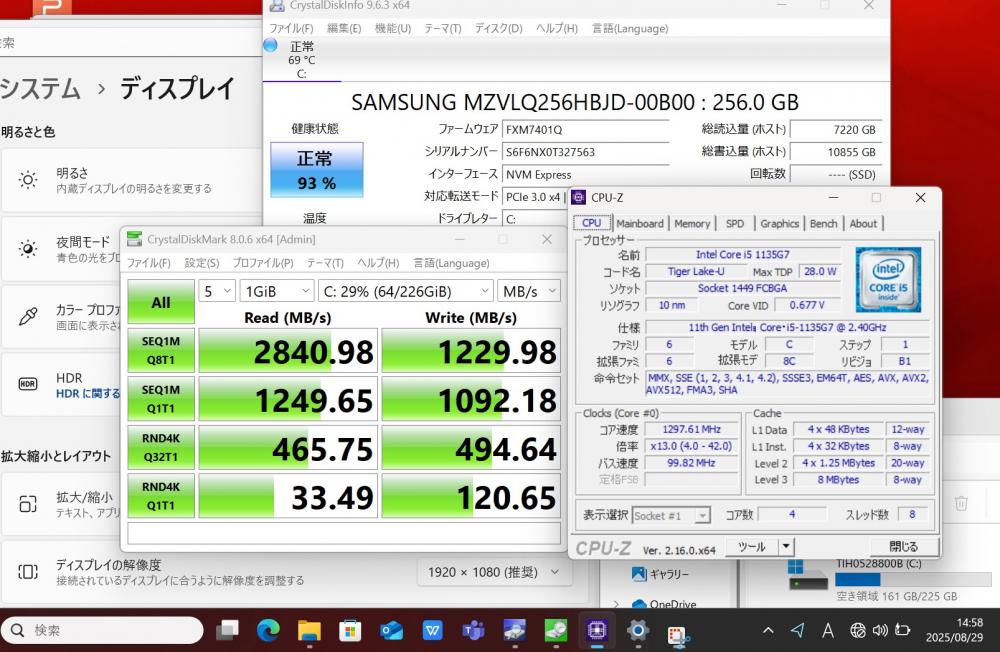This screenshot has width=1000, height=652.
Task: Click the HDR icon in display settings
Action: [28, 384]
